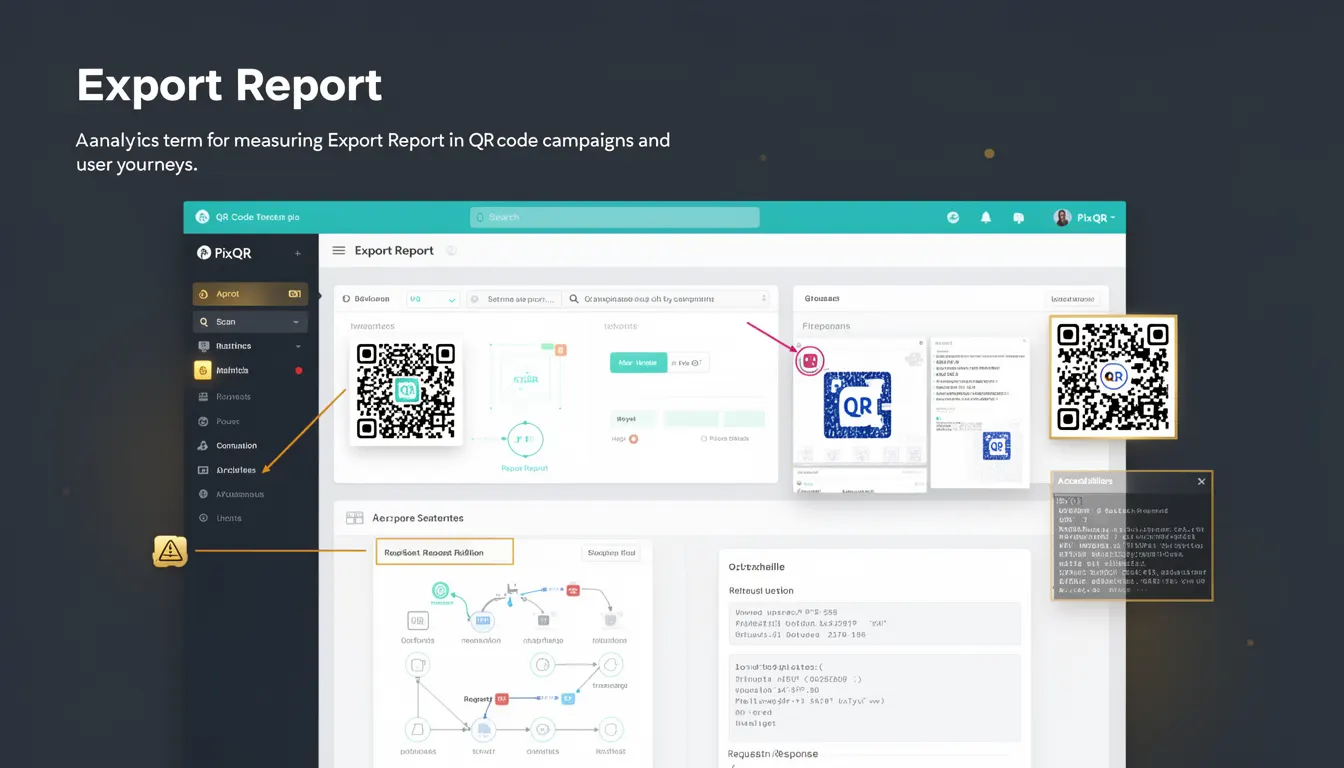Click the plus icon beside the PixQR logo

click(x=297, y=254)
